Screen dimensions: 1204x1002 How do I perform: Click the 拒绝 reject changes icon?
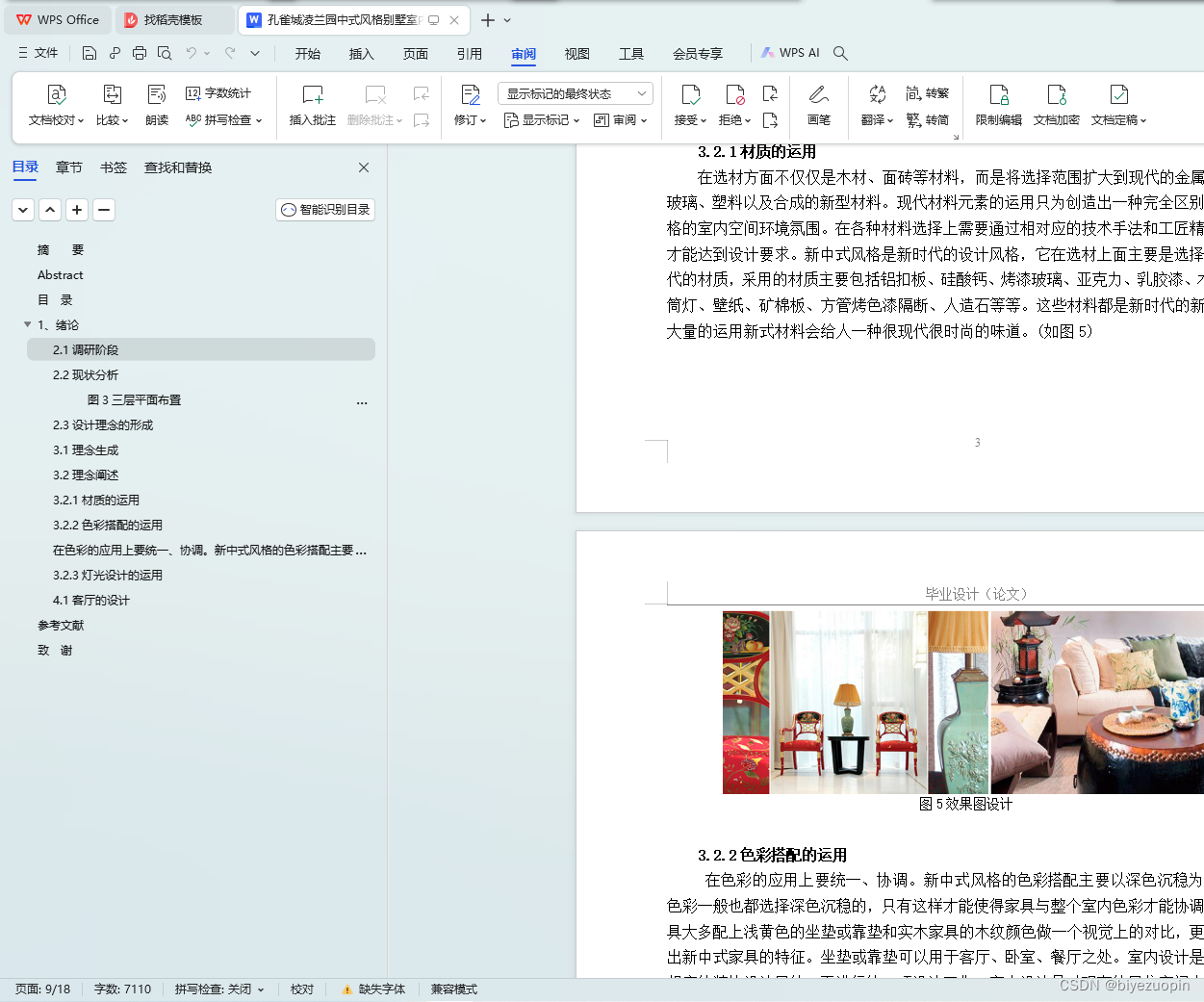click(735, 94)
